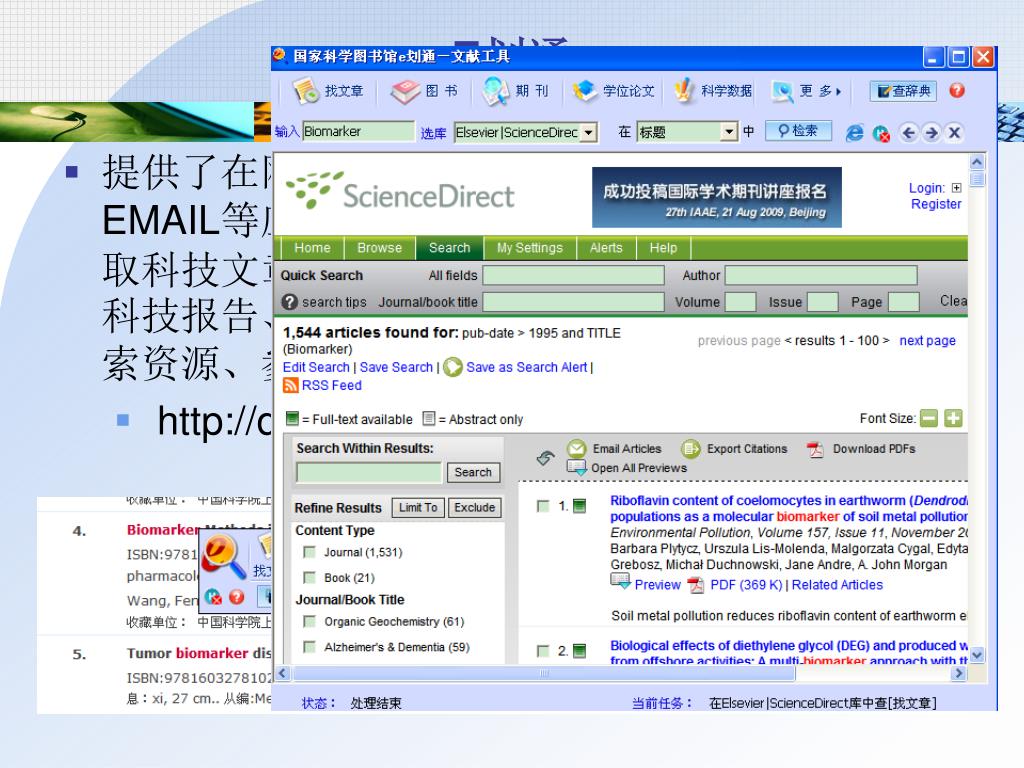This screenshot has width=1024, height=768.
Task: Click the Limit To button
Action: 418,507
